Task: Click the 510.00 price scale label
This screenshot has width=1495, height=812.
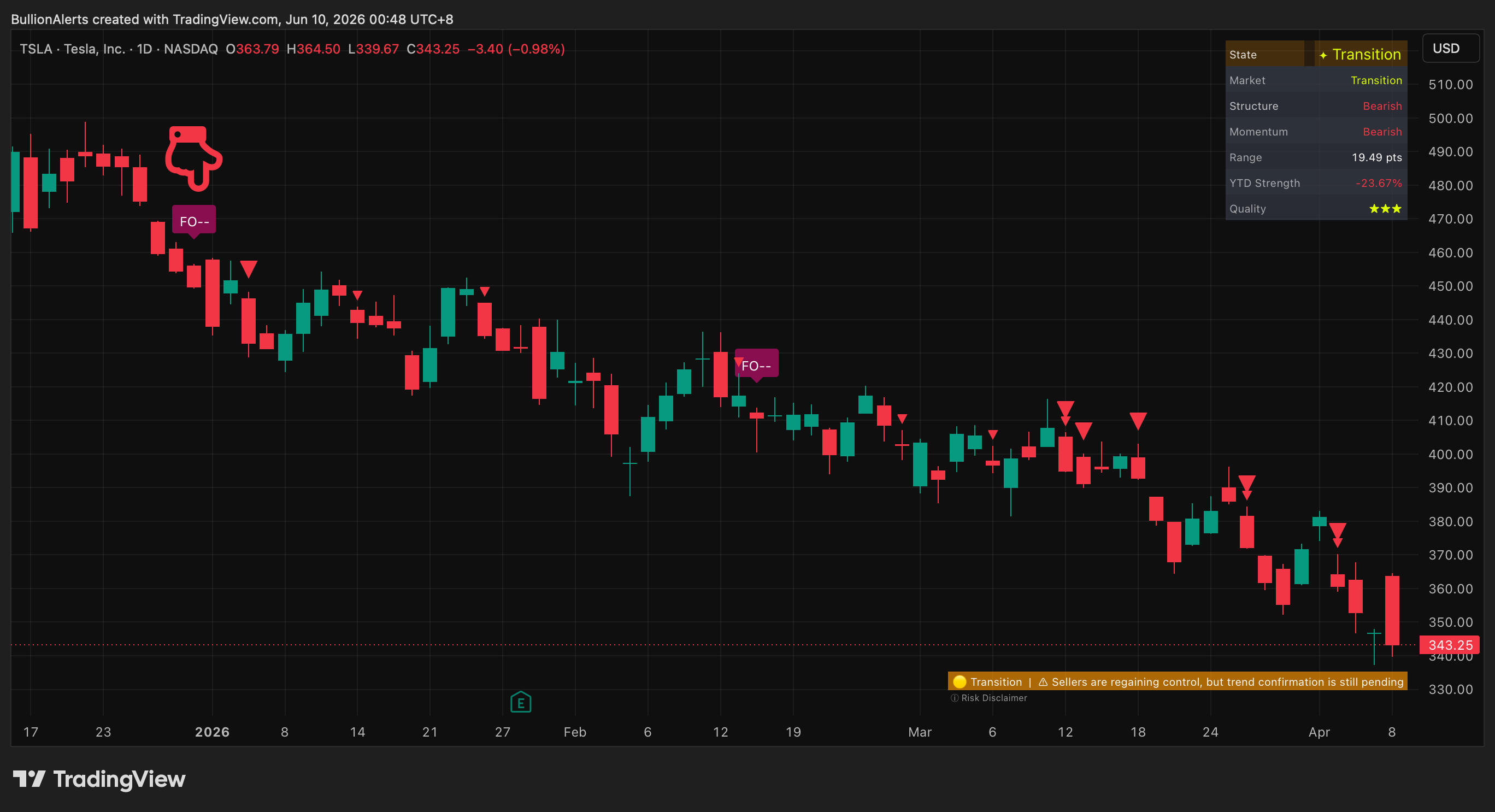Action: (x=1450, y=85)
